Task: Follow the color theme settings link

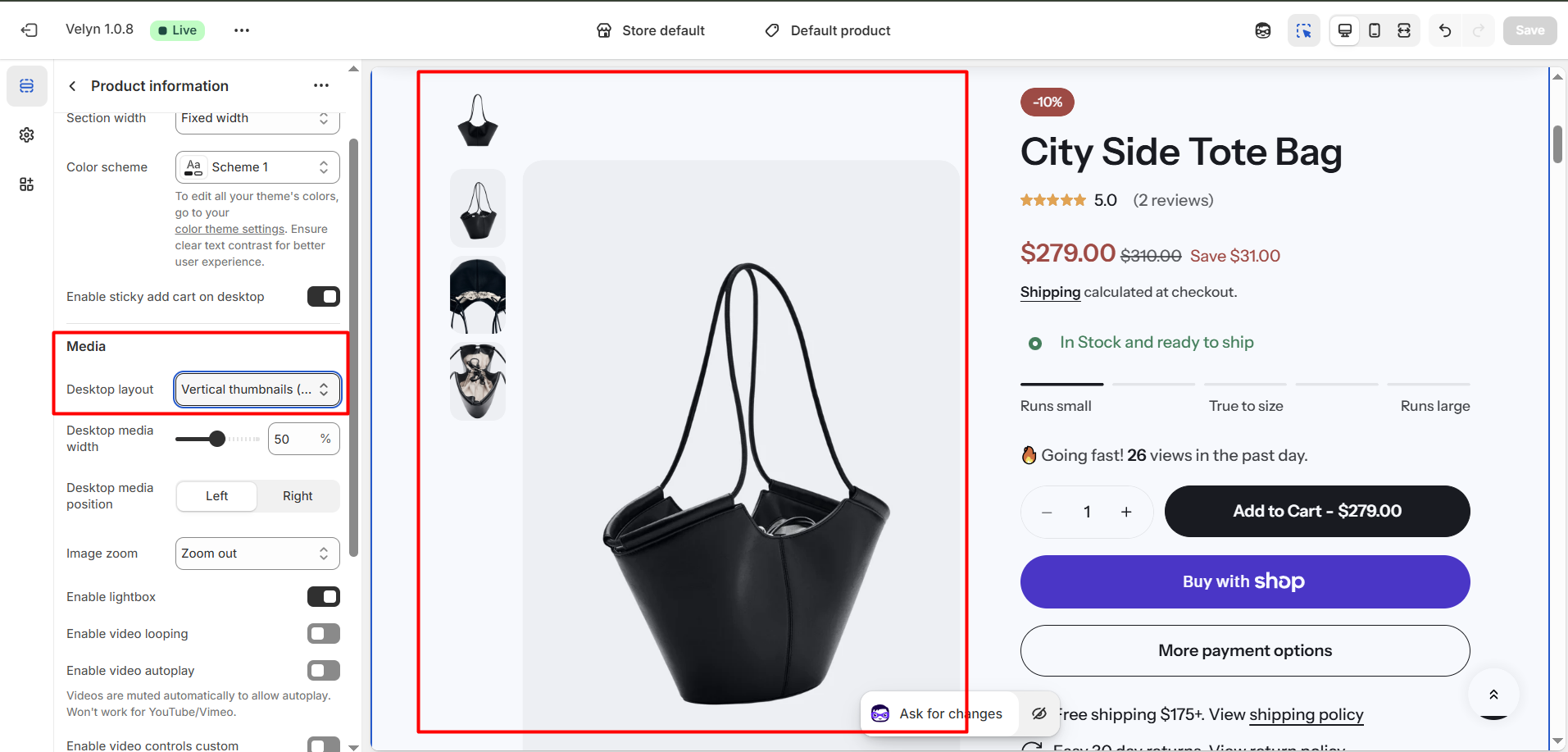Action: pyautogui.click(x=230, y=230)
